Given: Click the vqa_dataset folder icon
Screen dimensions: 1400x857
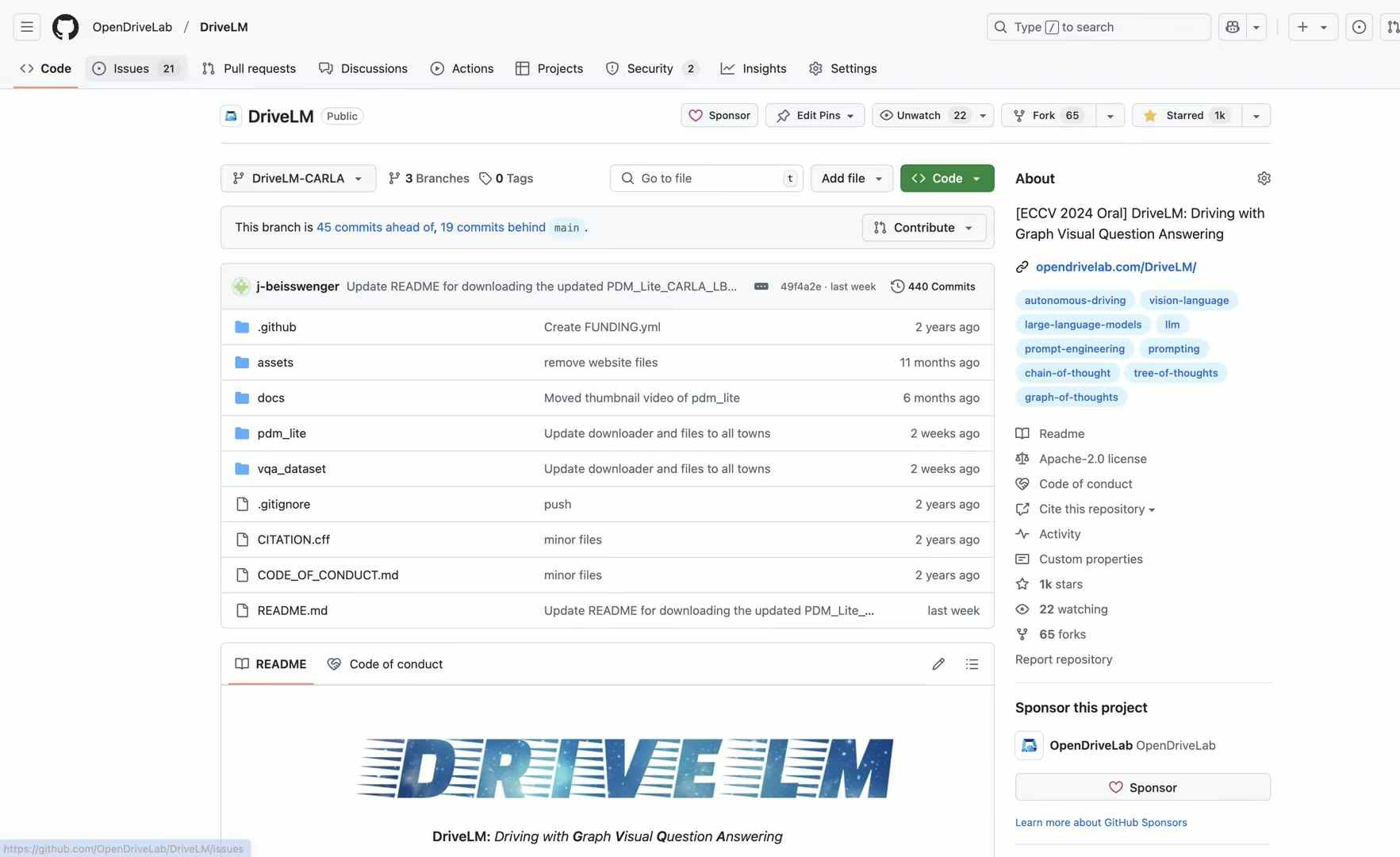Looking at the screenshot, I should tap(242, 469).
